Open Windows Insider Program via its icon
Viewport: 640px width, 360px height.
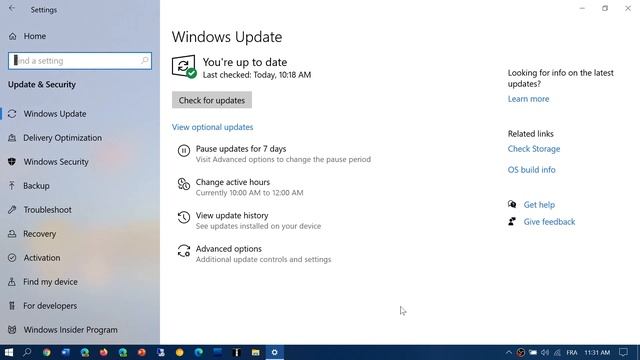(12, 329)
